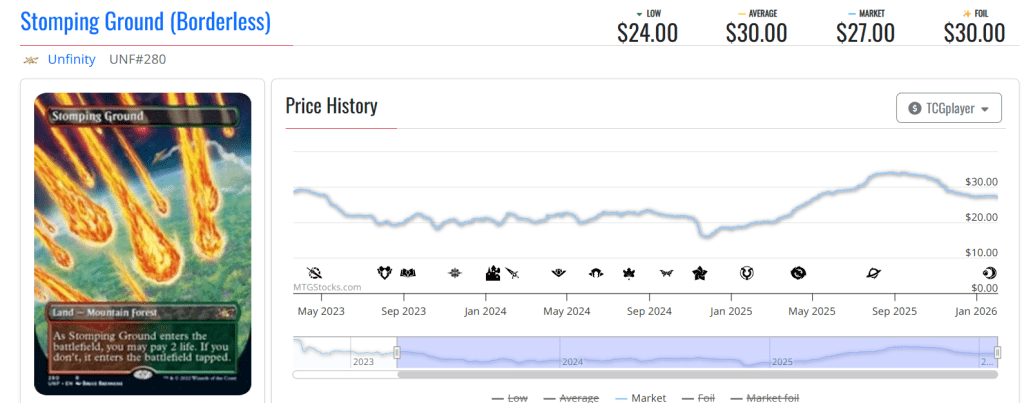Click the swirl circle set icon near May 2025

click(797, 272)
